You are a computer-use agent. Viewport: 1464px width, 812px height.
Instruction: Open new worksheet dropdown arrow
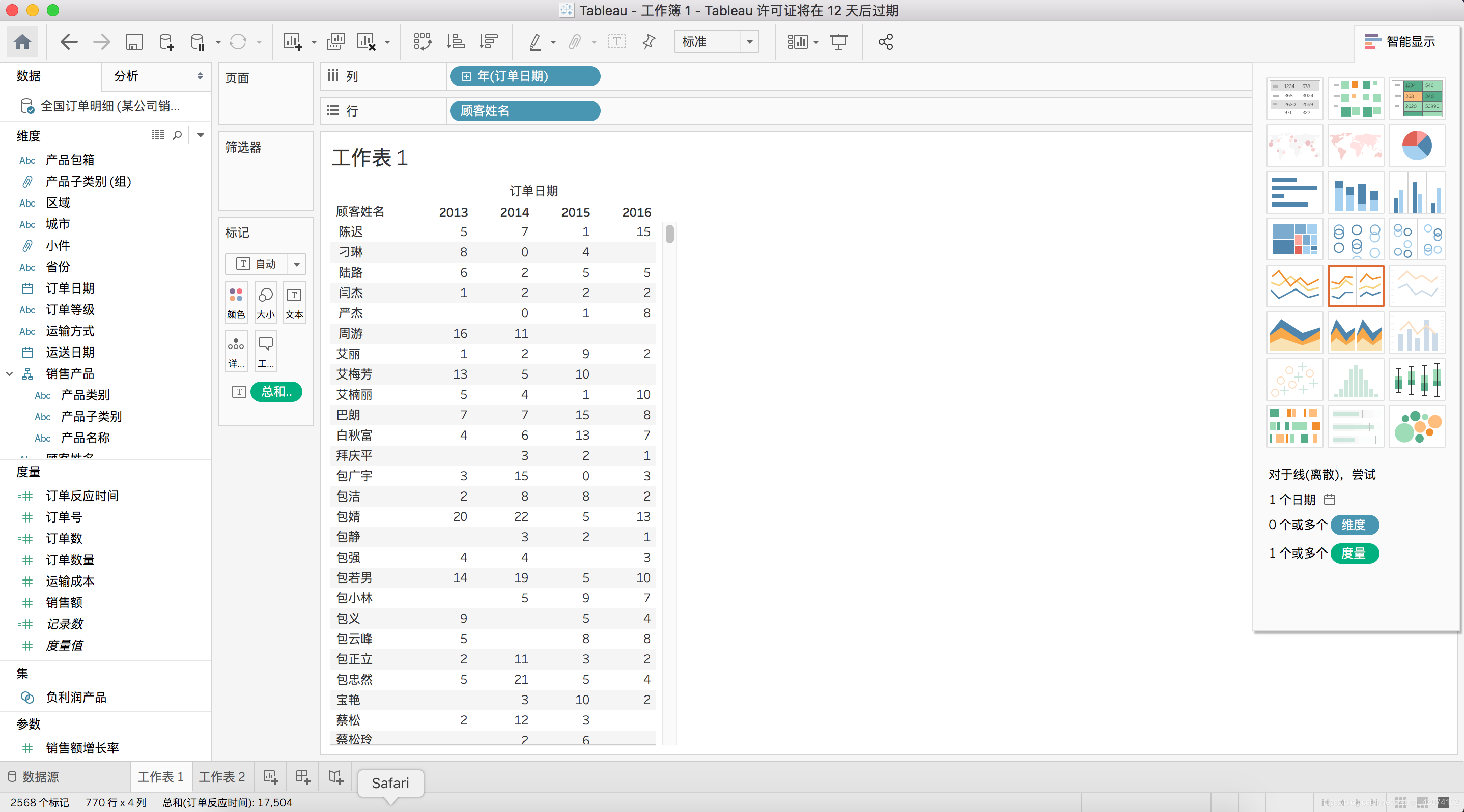314,42
